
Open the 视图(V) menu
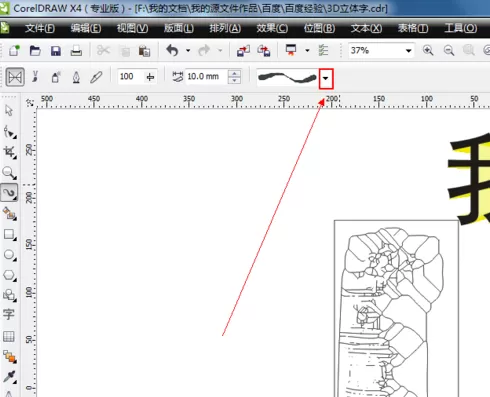(132, 28)
